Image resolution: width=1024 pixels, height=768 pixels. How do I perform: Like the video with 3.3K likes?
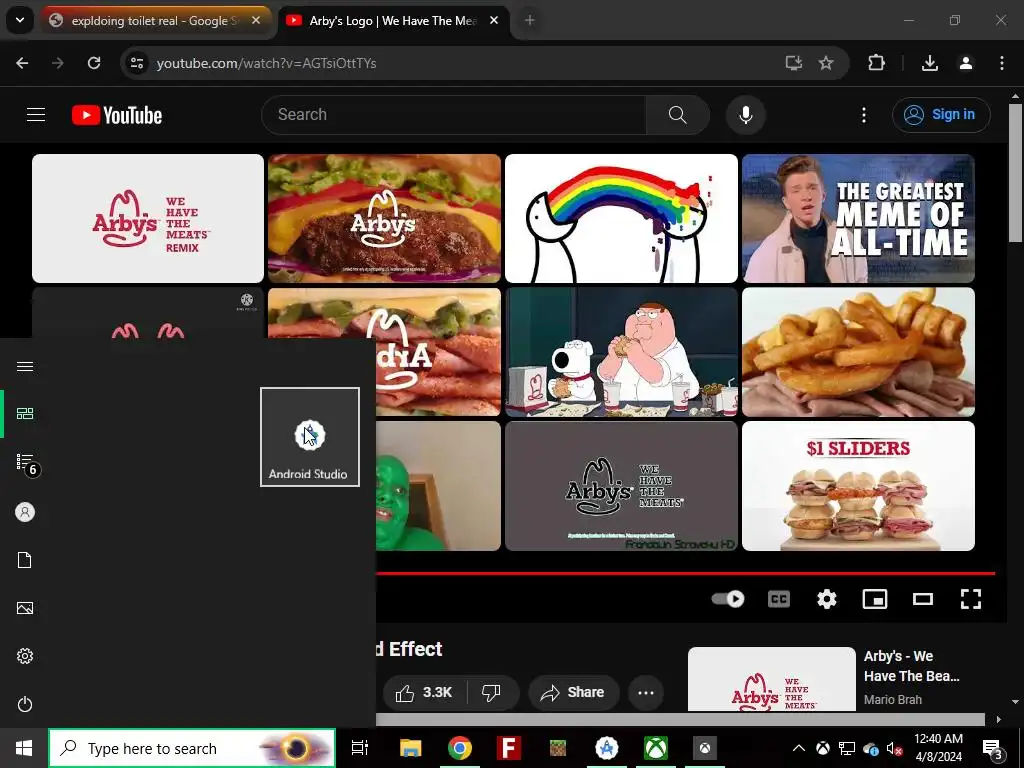click(424, 692)
